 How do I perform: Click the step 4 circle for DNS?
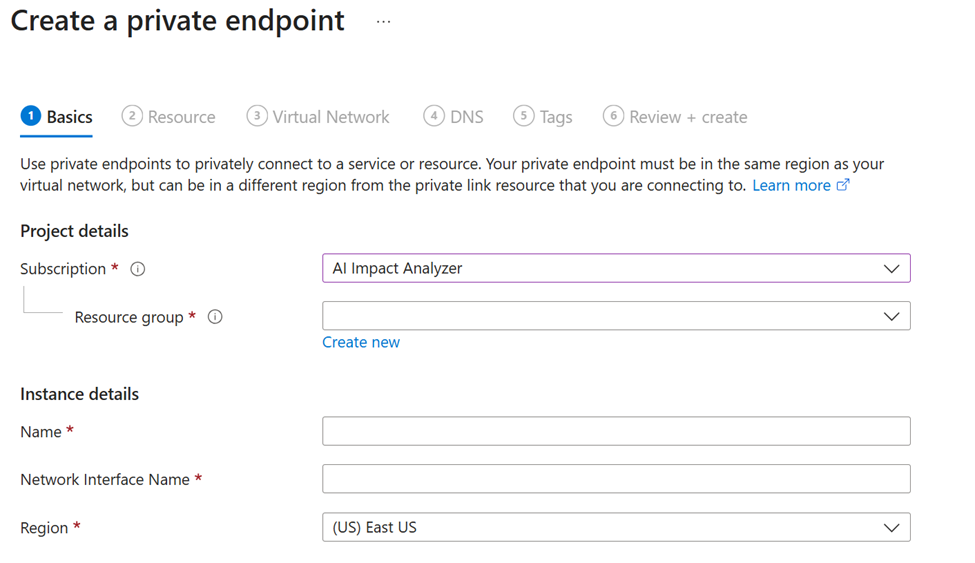(x=434, y=116)
